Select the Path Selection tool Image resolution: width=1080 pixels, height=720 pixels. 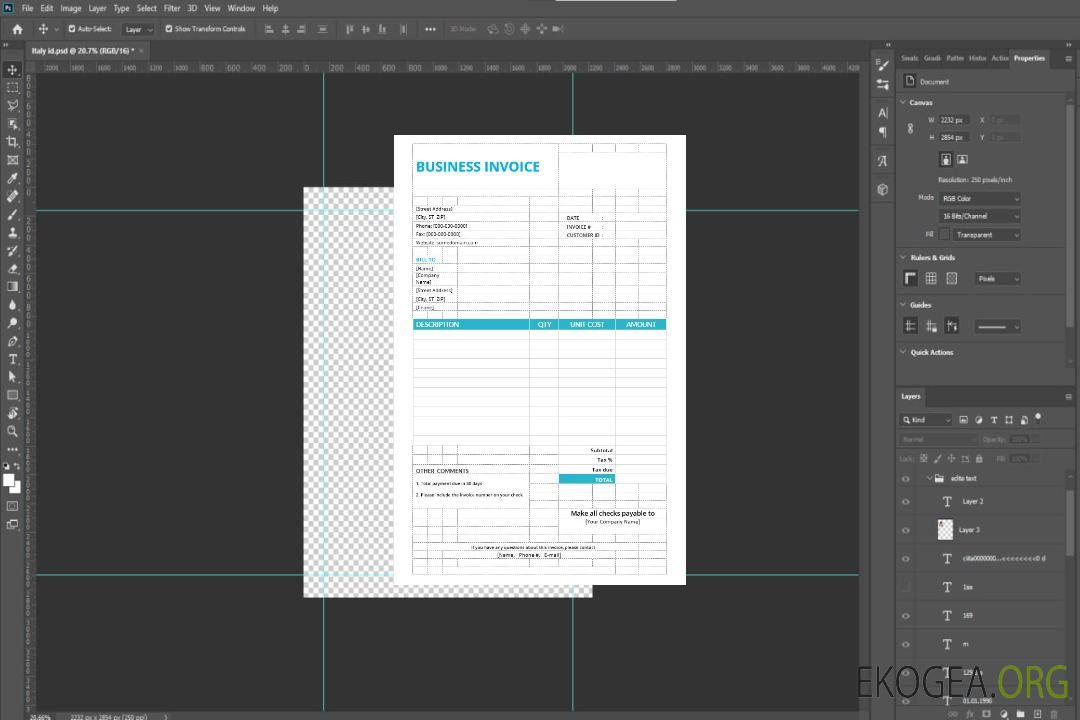12,377
